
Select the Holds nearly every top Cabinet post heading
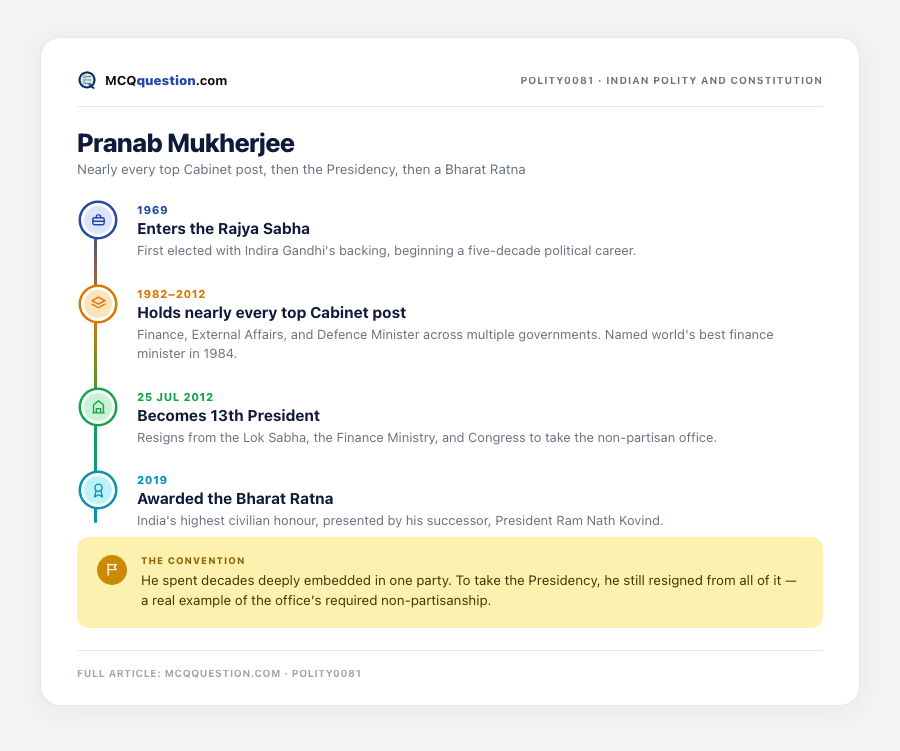point(271,312)
